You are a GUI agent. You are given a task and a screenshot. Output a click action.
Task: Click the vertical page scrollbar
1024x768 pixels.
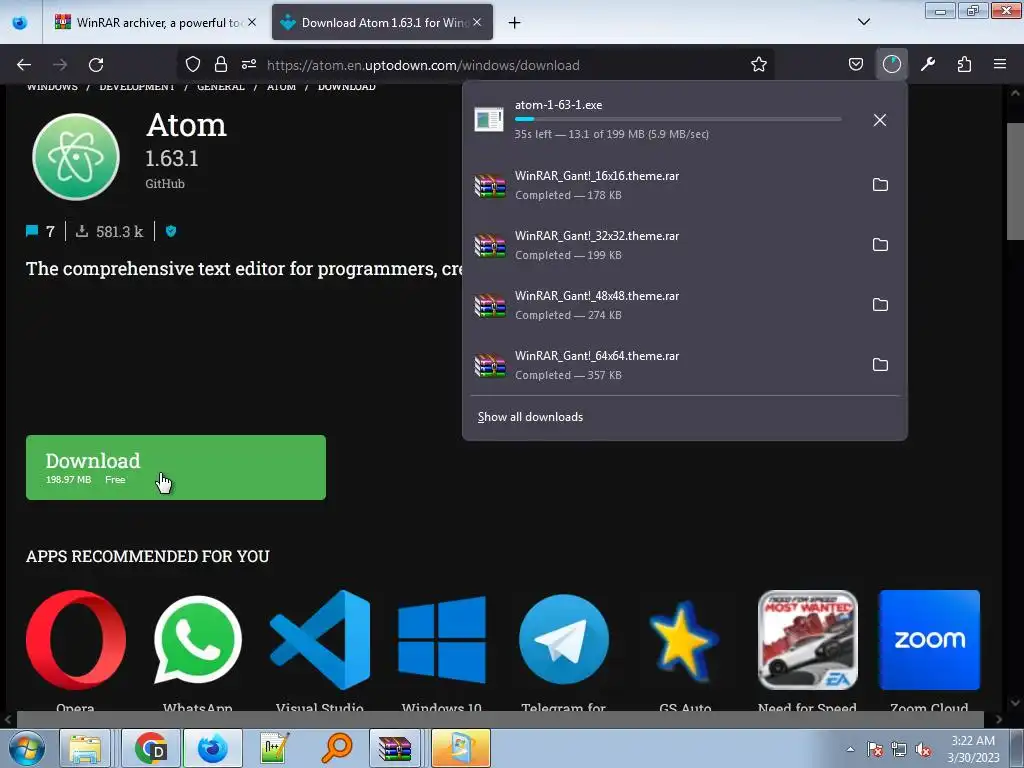[x=1015, y=182]
